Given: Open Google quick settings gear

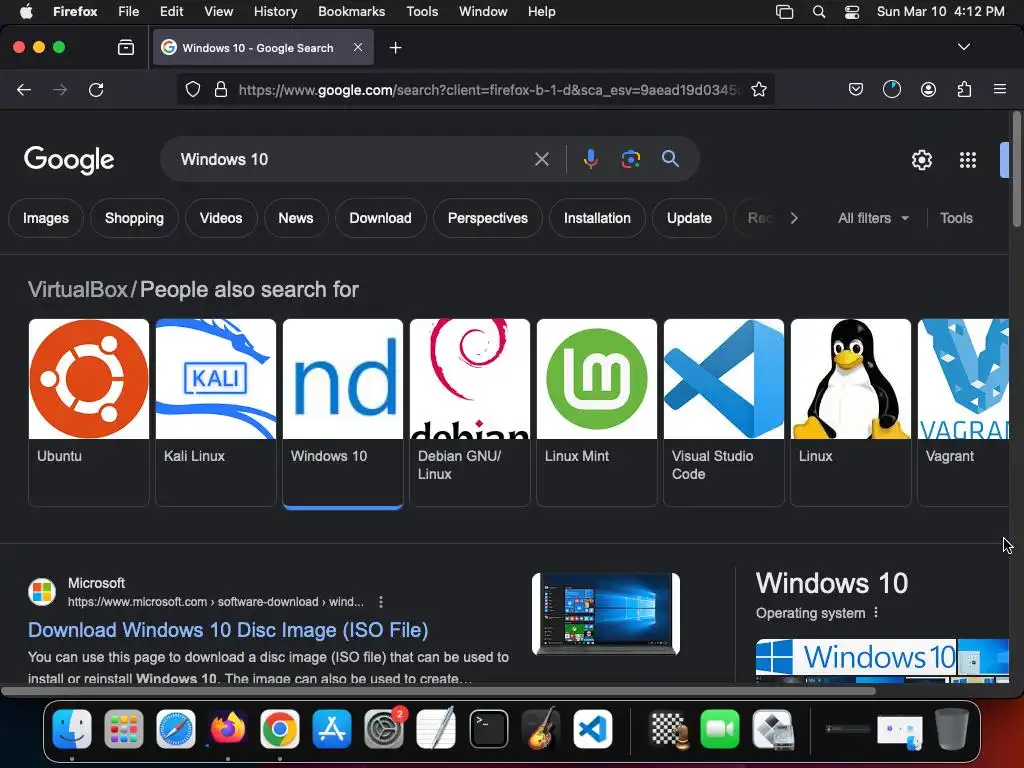Looking at the screenshot, I should [921, 160].
